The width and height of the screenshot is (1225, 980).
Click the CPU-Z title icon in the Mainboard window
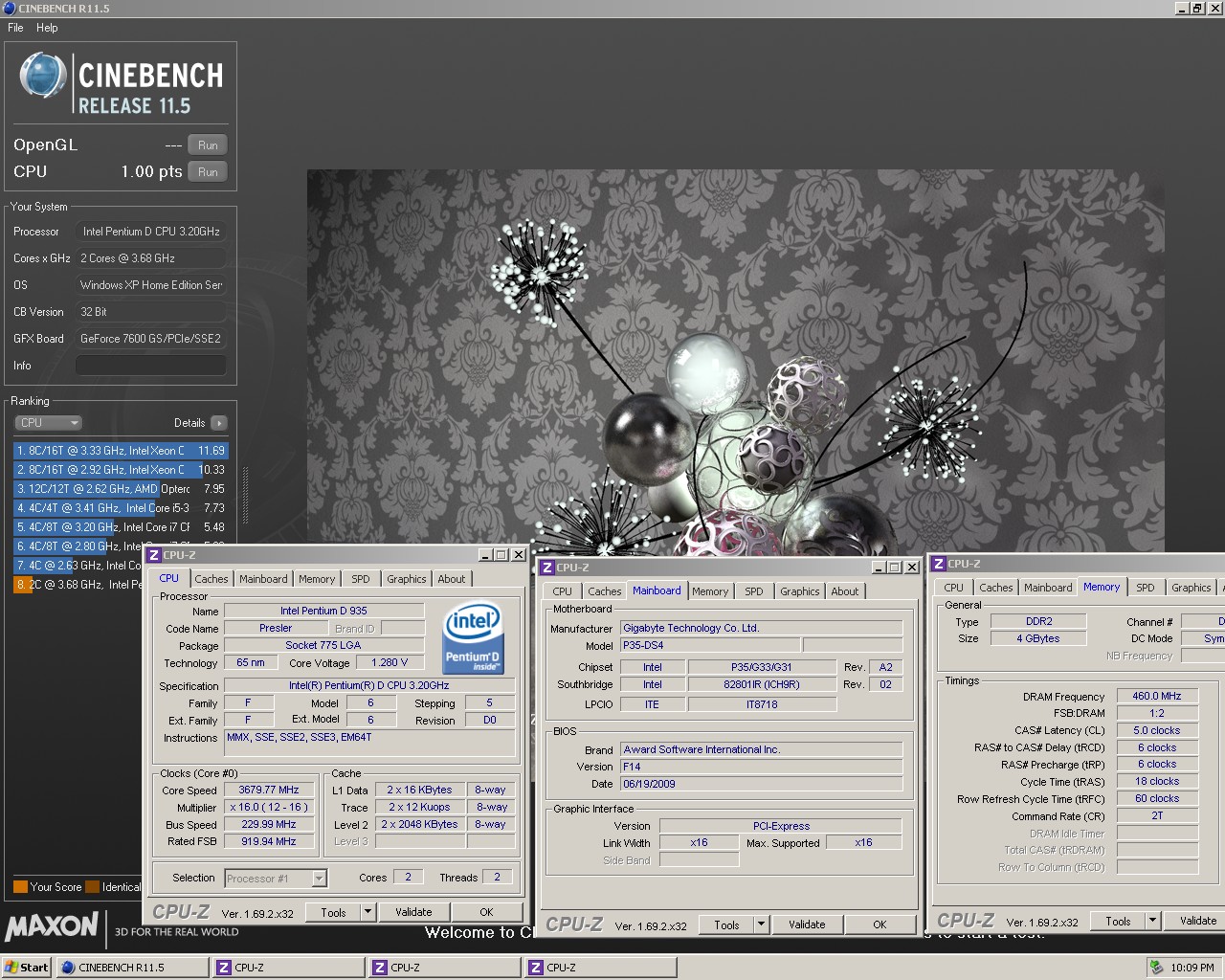click(x=547, y=568)
